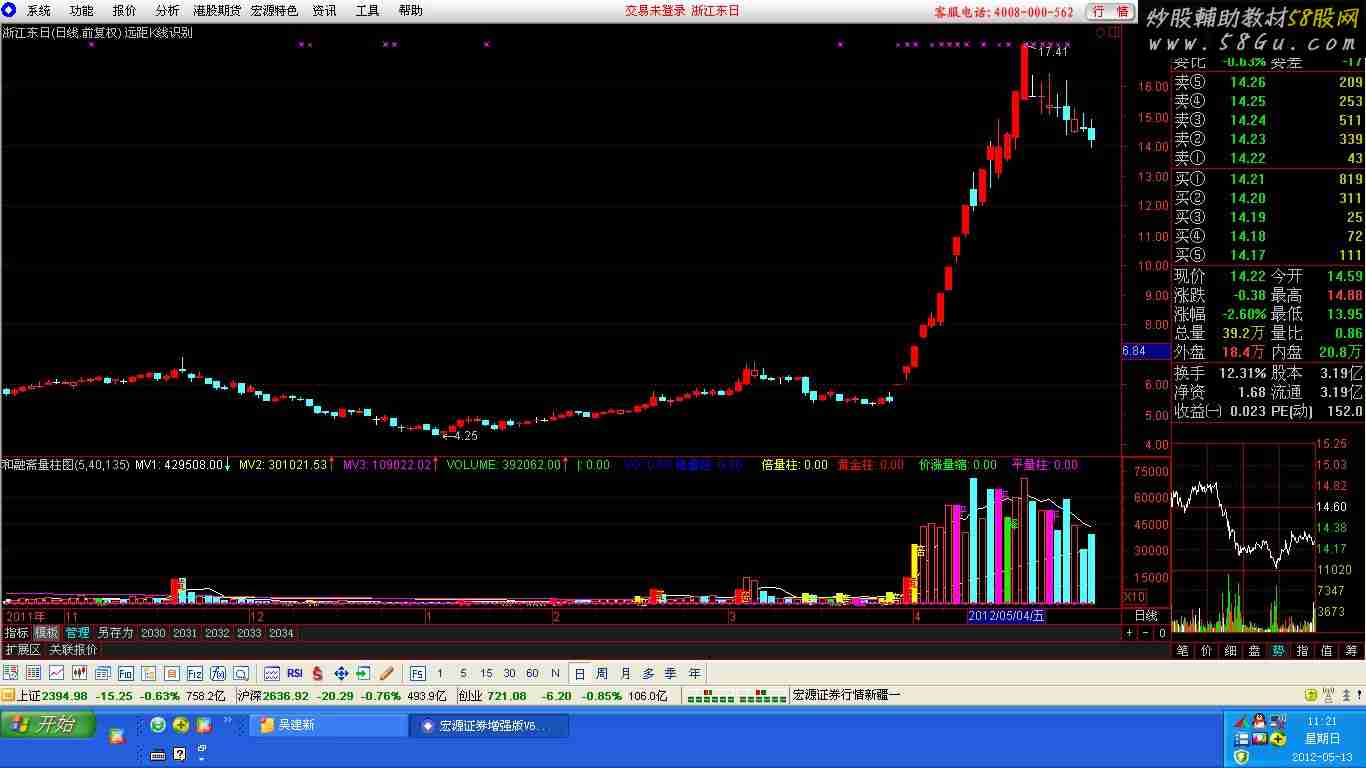The image size is (1366, 768).
Task: Switch to the 筹 side panel tab
Action: click(x=1350, y=650)
